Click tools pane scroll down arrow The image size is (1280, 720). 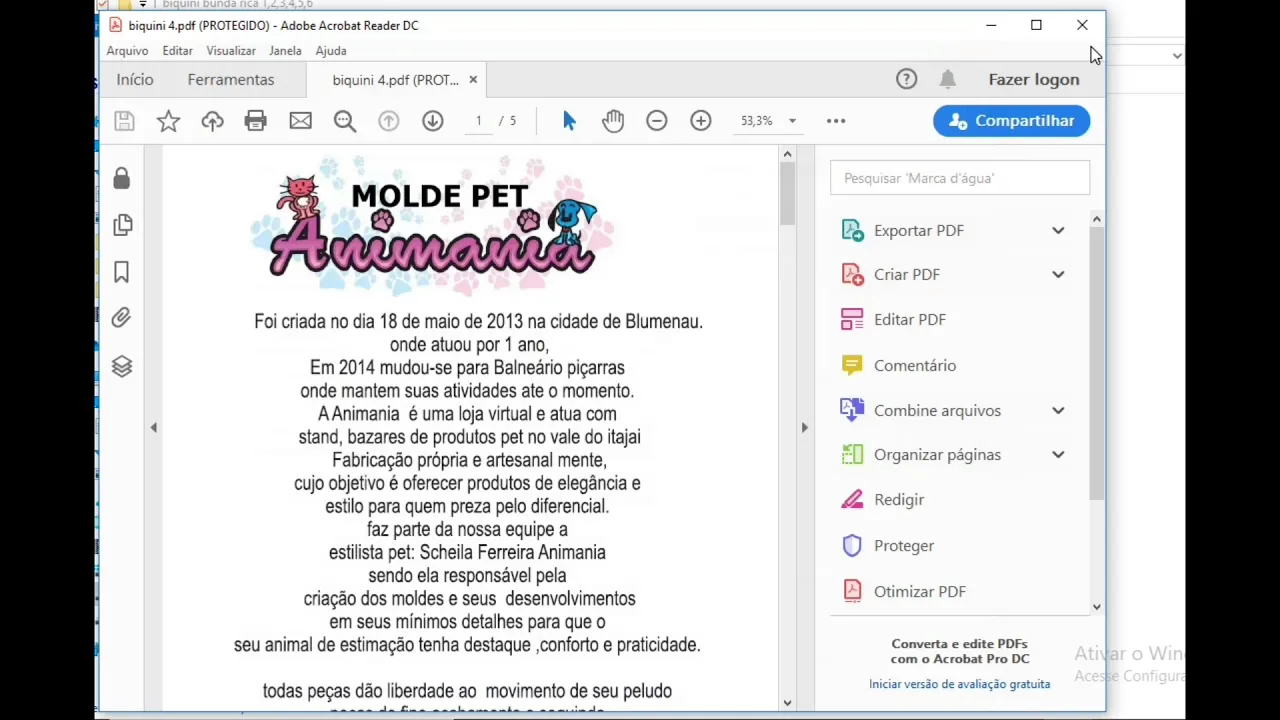[1097, 607]
